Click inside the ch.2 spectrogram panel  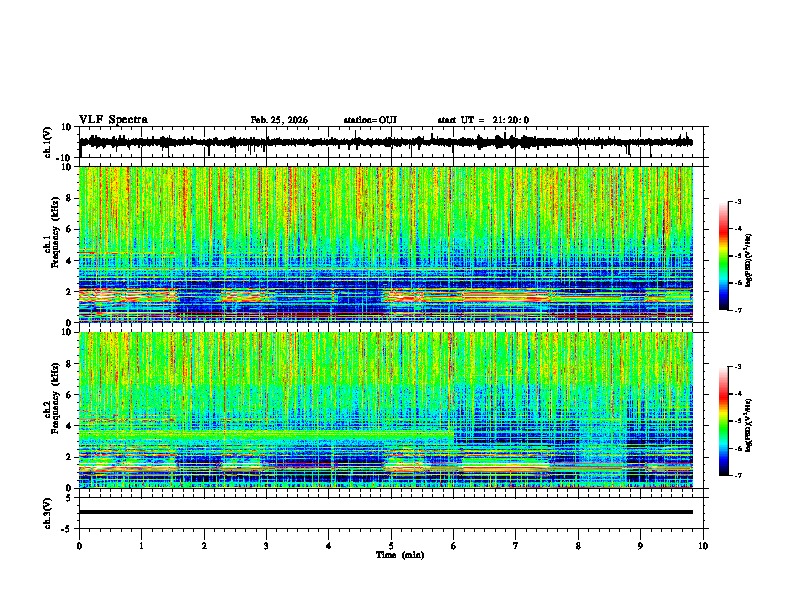pyautogui.click(x=385, y=410)
